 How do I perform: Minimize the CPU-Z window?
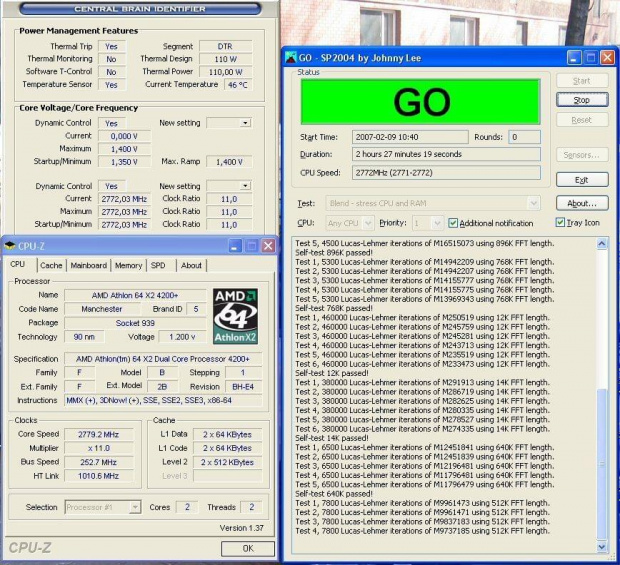tap(235, 246)
